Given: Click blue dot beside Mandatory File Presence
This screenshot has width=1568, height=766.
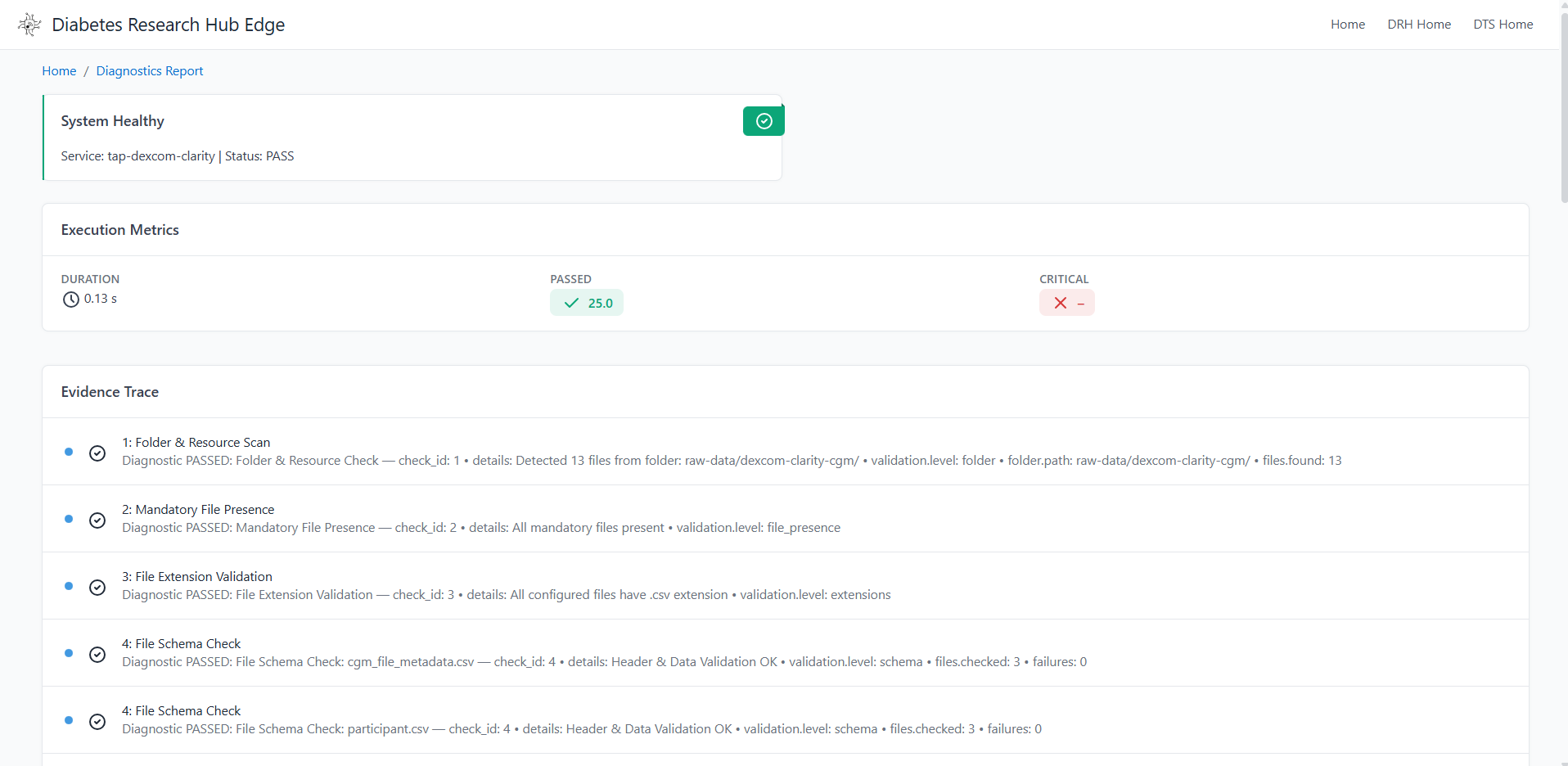Looking at the screenshot, I should point(69,519).
